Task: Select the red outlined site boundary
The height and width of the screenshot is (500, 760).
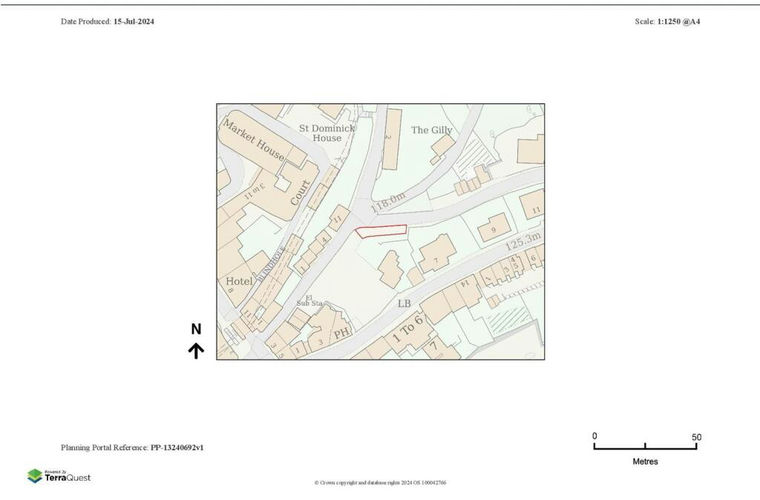Action: coord(381,231)
